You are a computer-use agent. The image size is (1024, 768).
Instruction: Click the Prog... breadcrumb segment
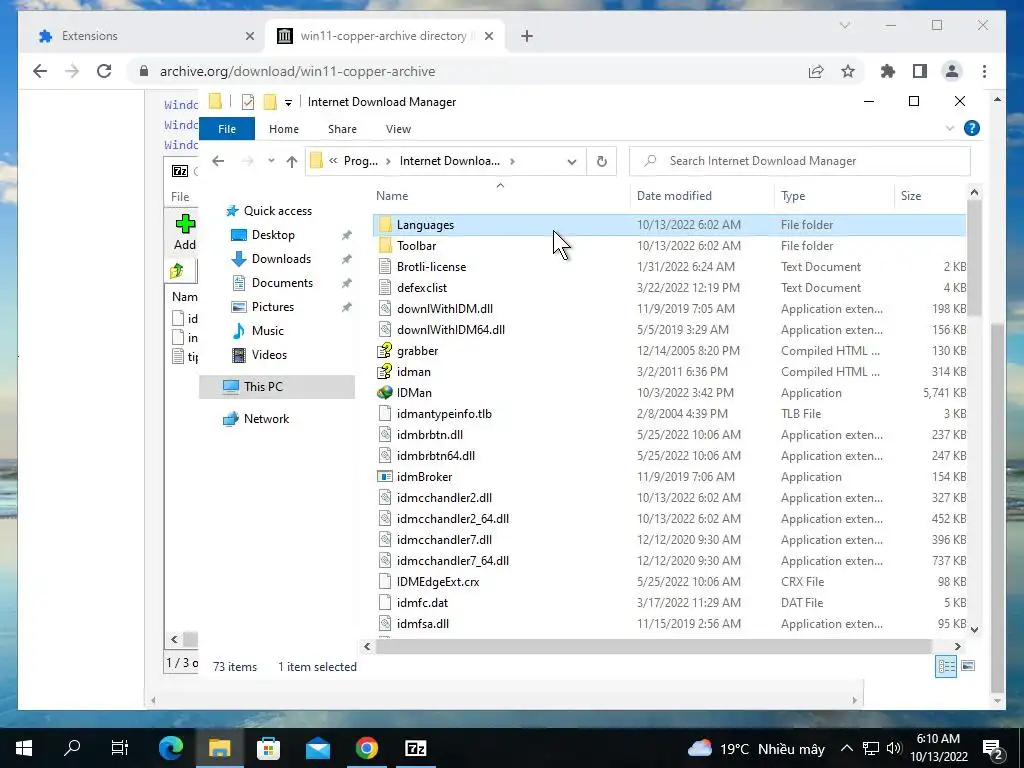point(360,161)
